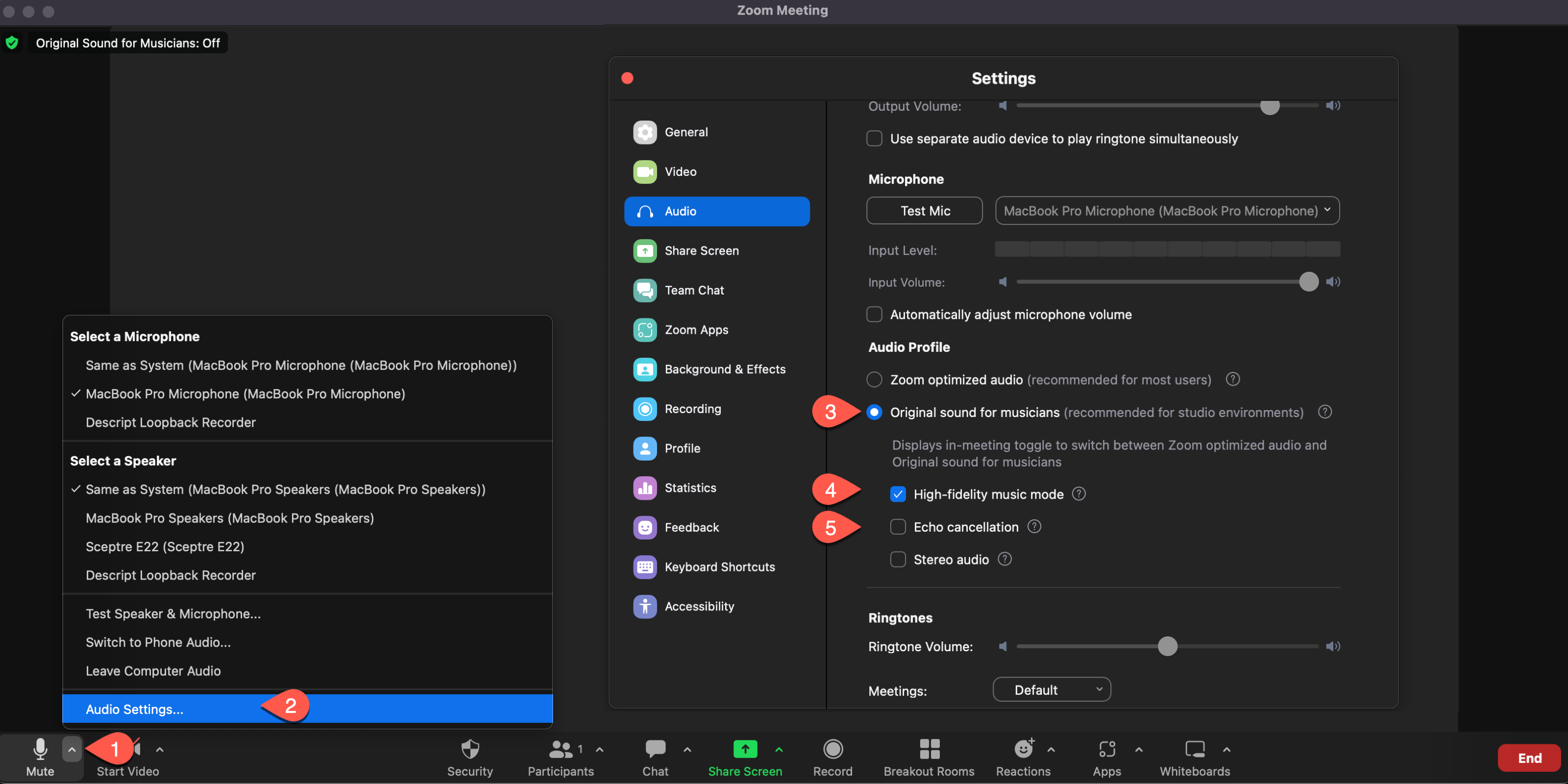Image resolution: width=1568 pixels, height=784 pixels.
Task: Open the Chat panel icon
Action: pyautogui.click(x=655, y=749)
